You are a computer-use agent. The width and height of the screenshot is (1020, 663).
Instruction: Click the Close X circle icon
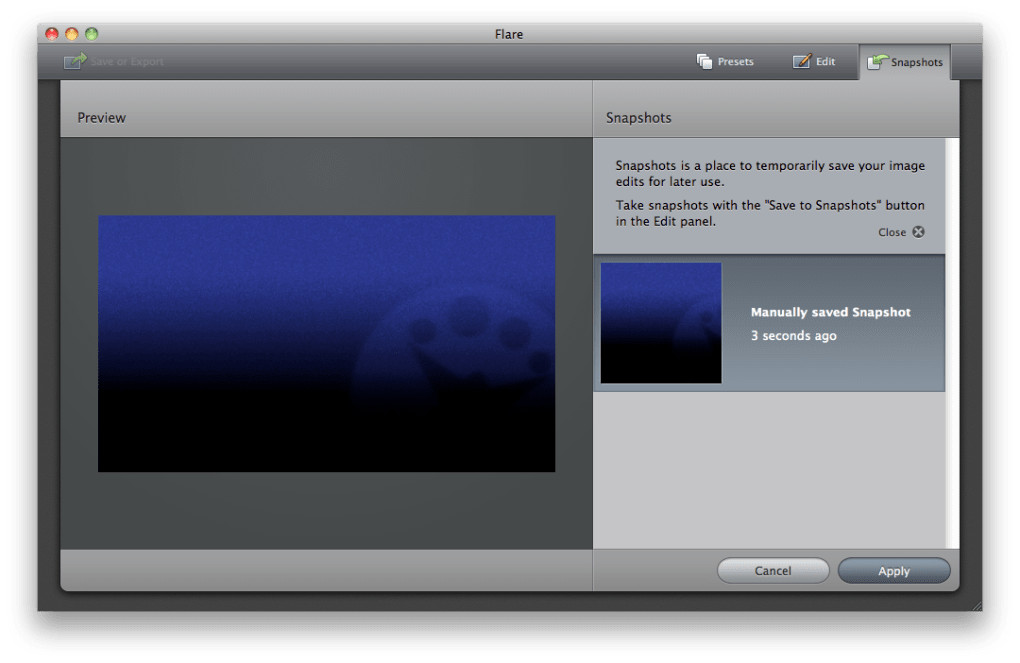918,232
